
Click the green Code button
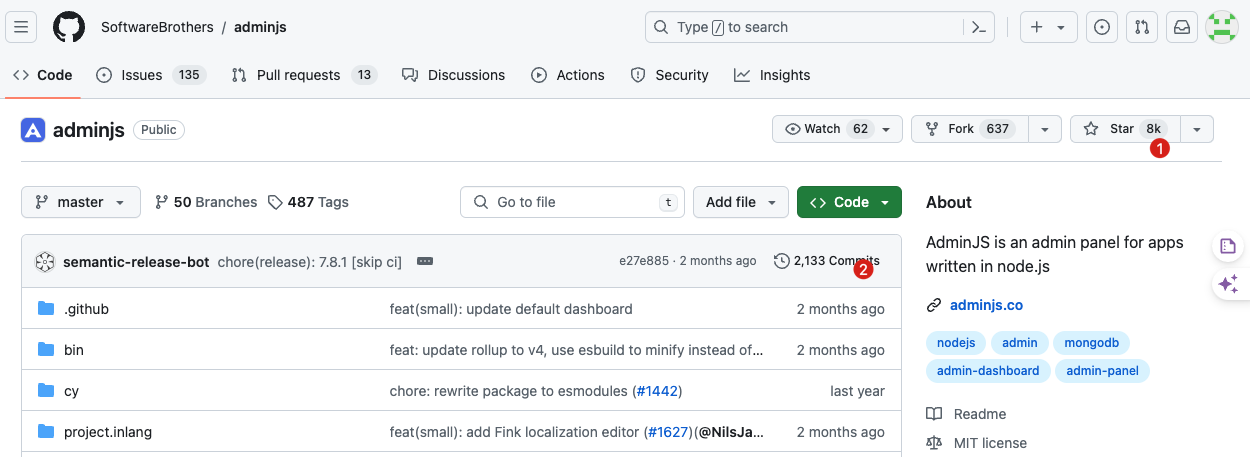coord(849,202)
